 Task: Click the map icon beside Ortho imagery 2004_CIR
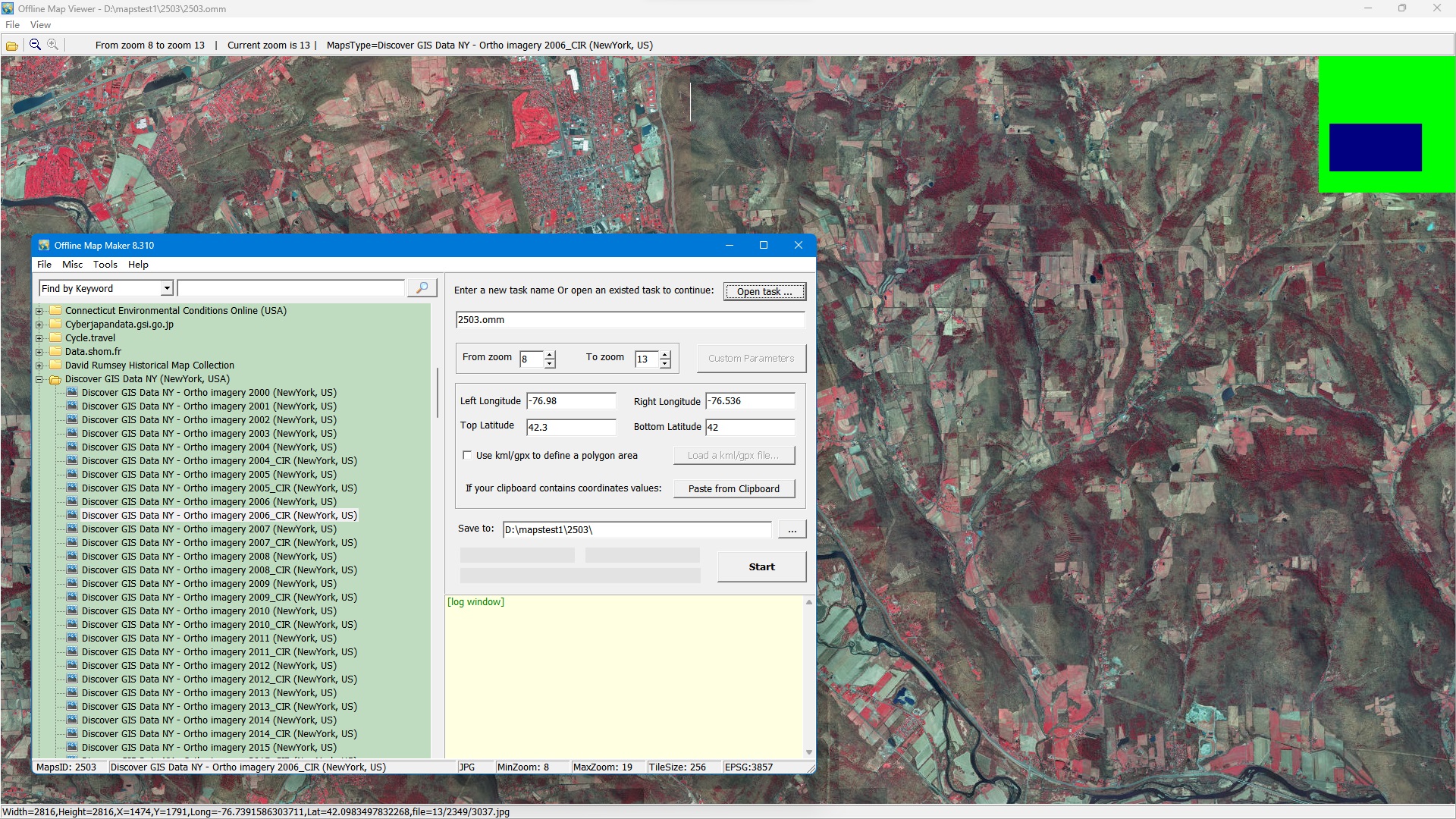72,460
